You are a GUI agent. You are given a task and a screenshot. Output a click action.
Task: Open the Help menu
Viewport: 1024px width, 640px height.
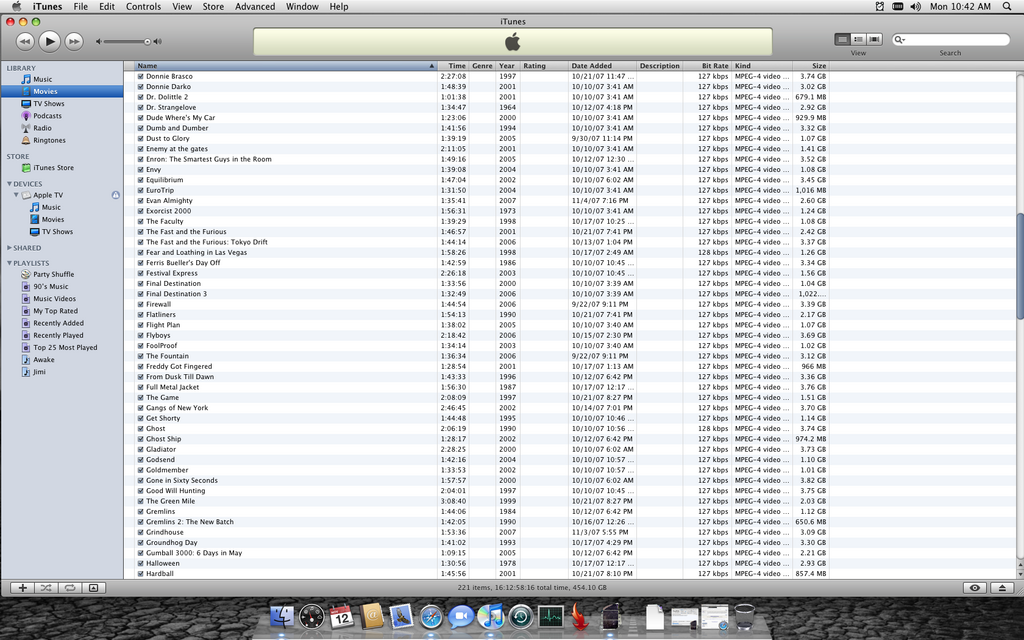(338, 7)
